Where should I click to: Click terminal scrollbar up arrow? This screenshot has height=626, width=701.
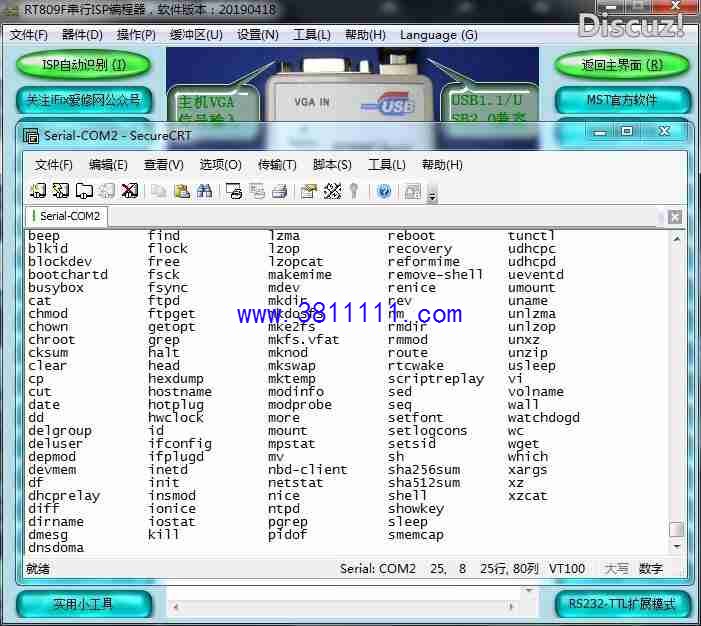coord(676,239)
